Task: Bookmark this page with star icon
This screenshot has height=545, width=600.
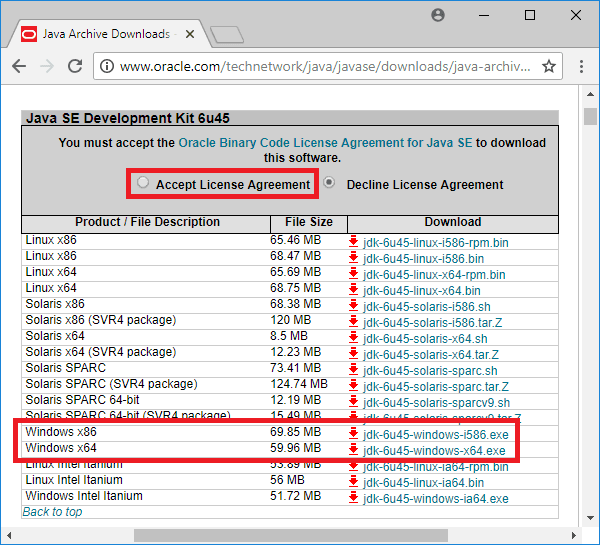Action: click(549, 66)
